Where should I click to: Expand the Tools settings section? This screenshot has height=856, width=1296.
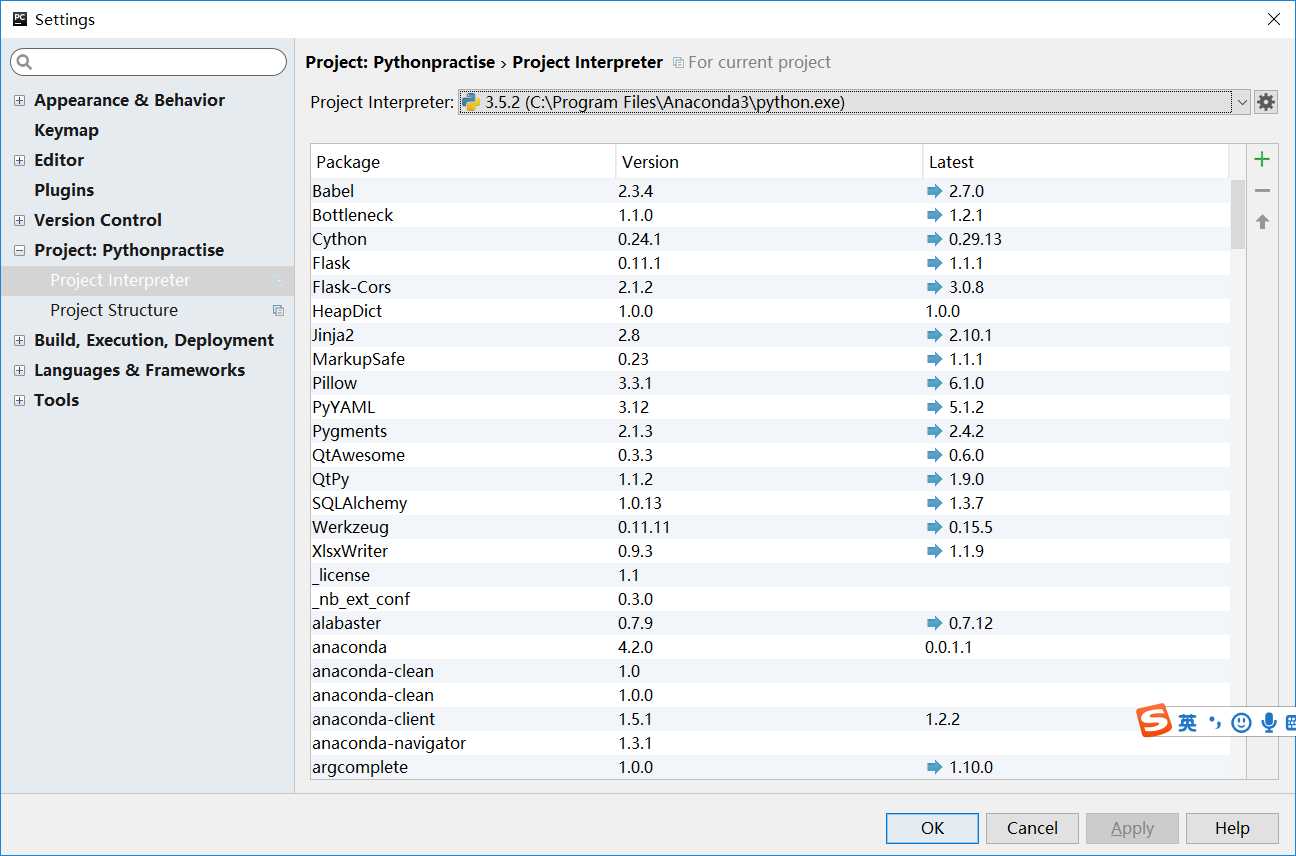[x=19, y=400]
